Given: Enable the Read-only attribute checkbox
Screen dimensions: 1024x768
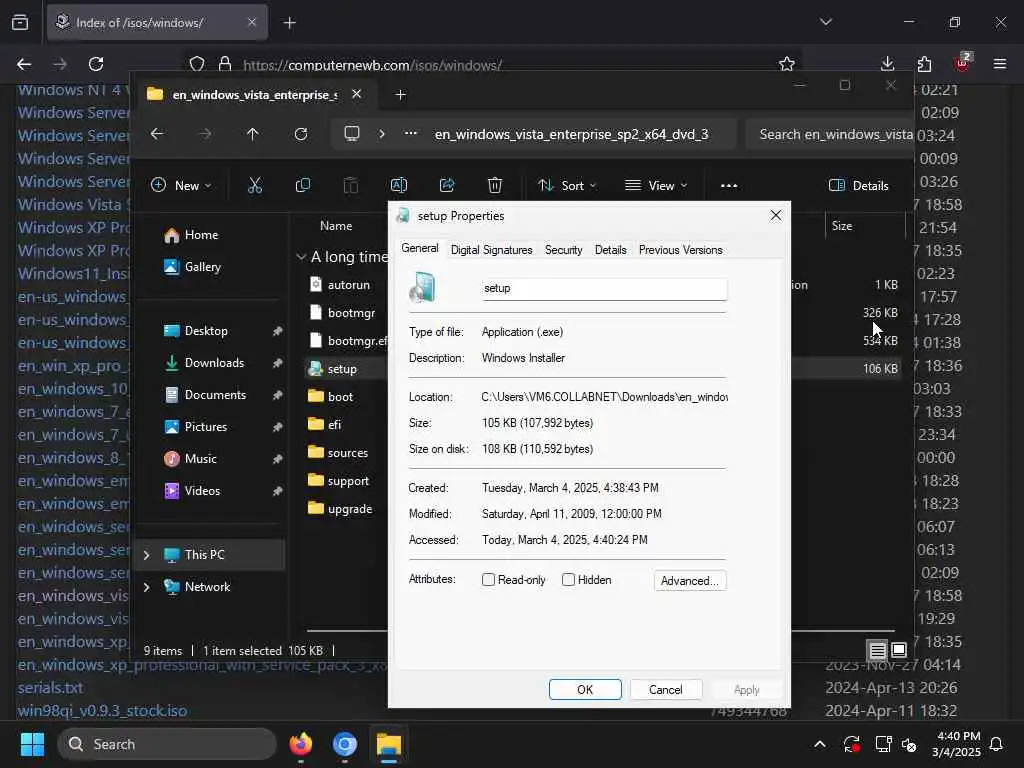Looking at the screenshot, I should (x=488, y=579).
